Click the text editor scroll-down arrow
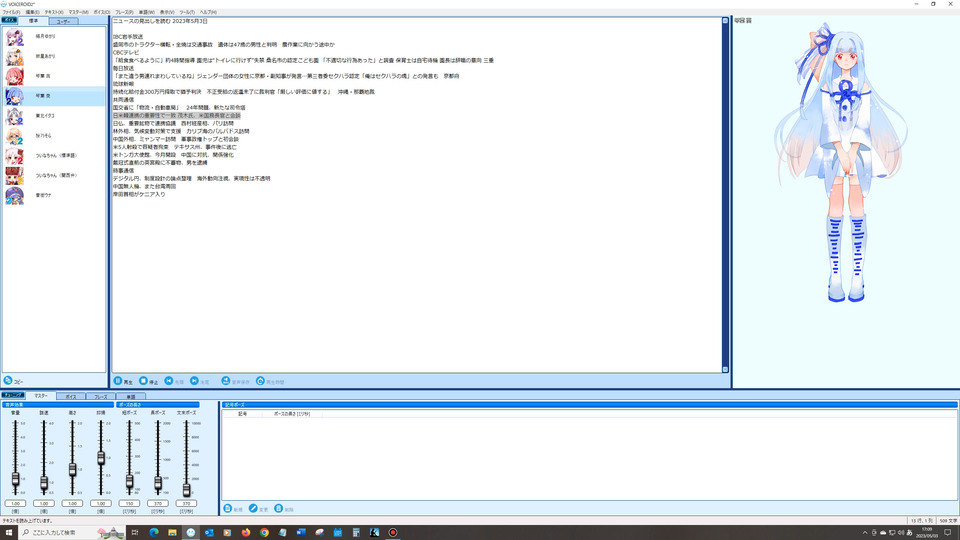This screenshot has height=540, width=960. point(726,369)
